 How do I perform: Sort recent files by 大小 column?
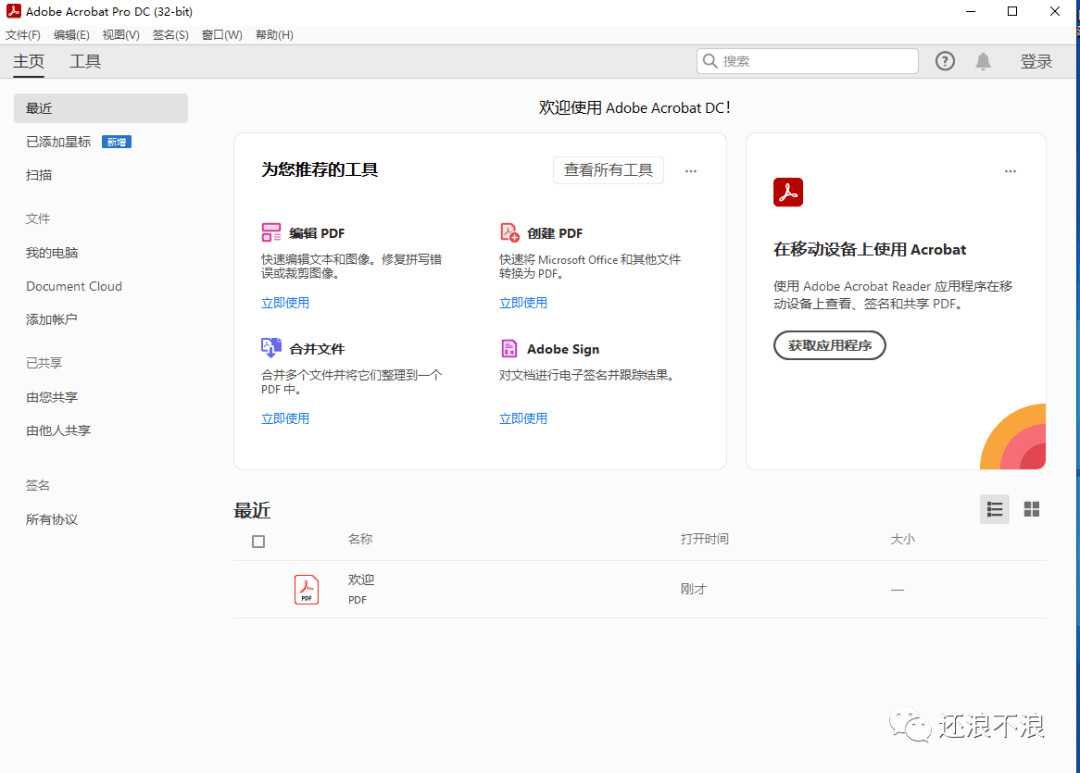click(903, 539)
